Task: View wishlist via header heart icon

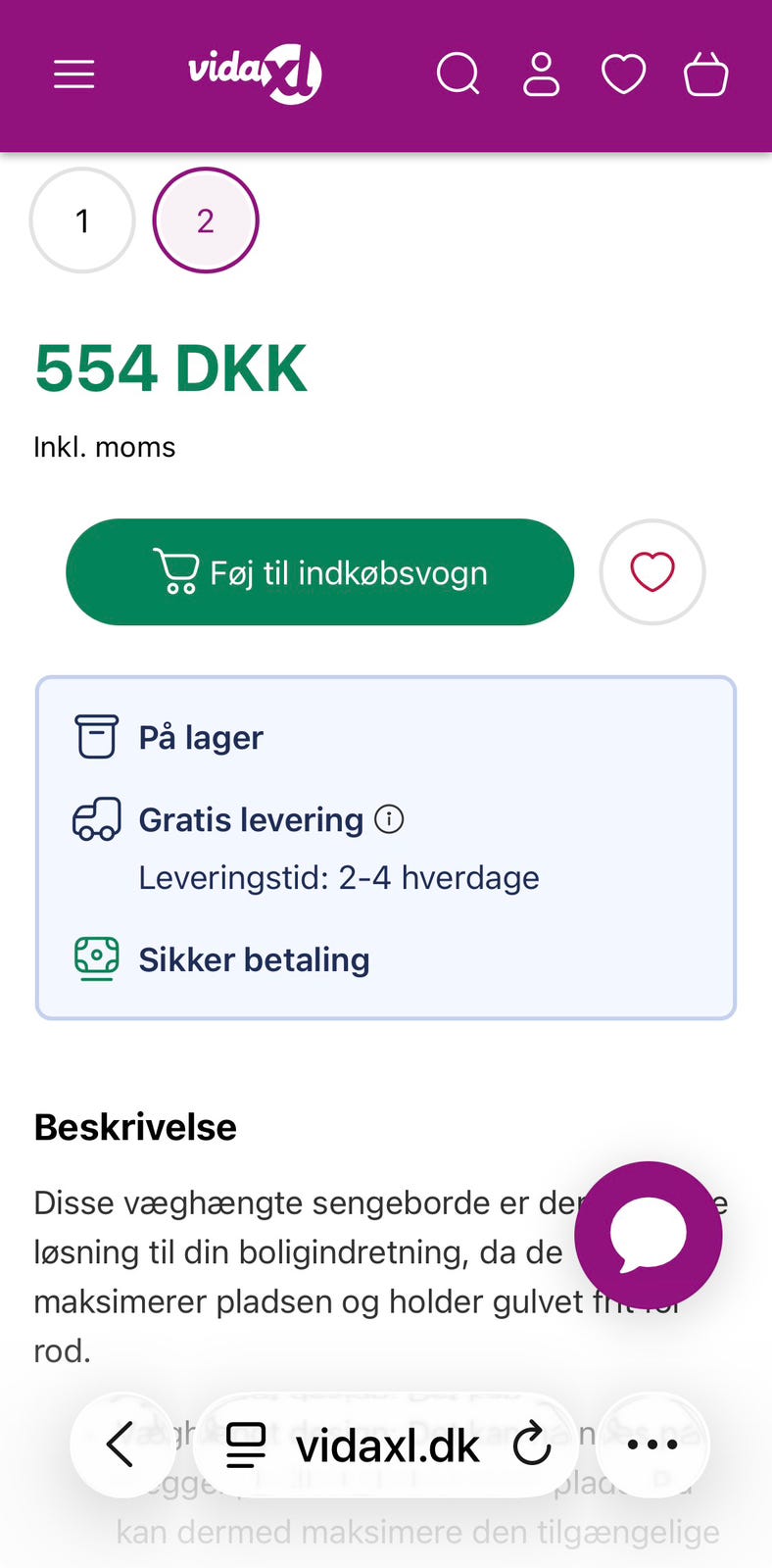Action: pos(623,73)
